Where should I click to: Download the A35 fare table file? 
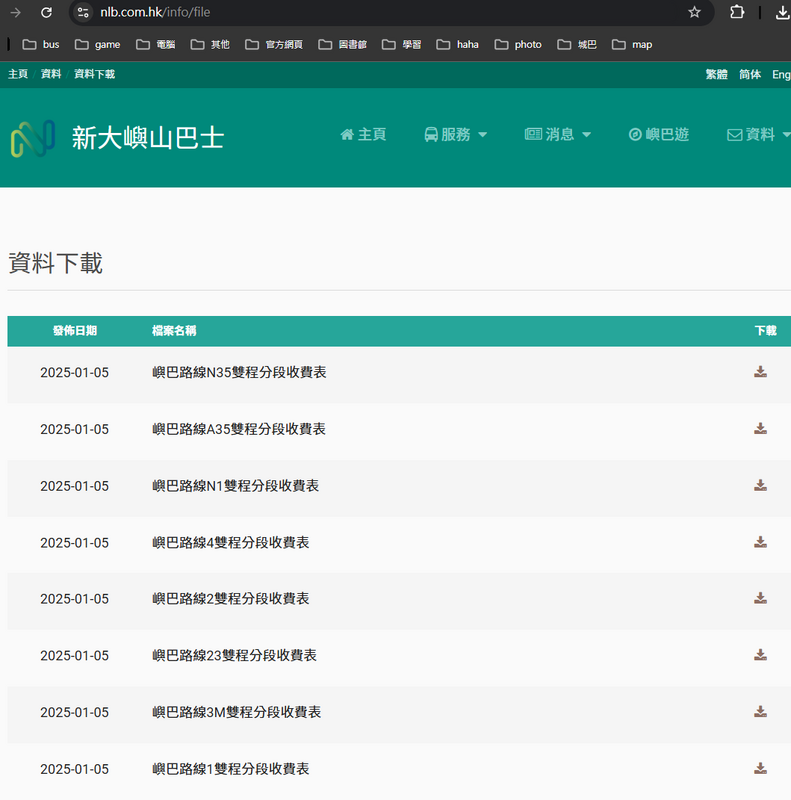pos(760,429)
